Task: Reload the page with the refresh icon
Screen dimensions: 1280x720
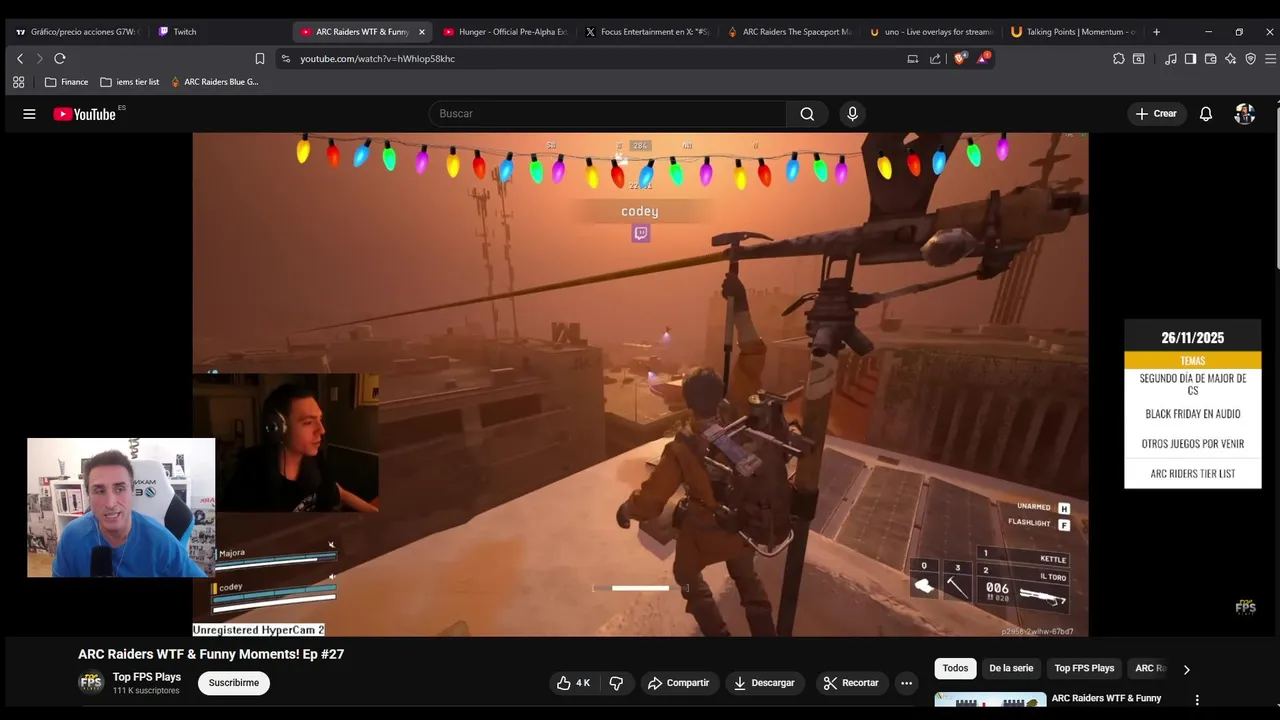Action: (60, 59)
